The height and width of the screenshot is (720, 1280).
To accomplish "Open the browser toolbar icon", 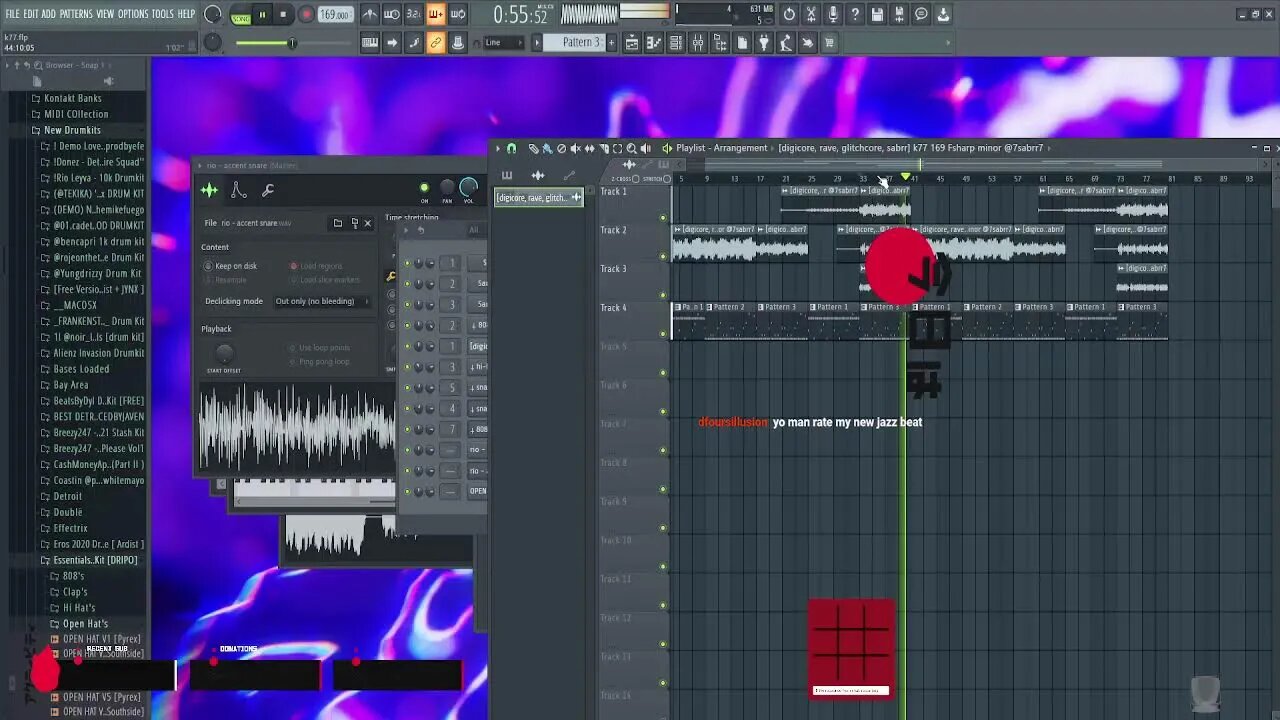I will point(720,42).
